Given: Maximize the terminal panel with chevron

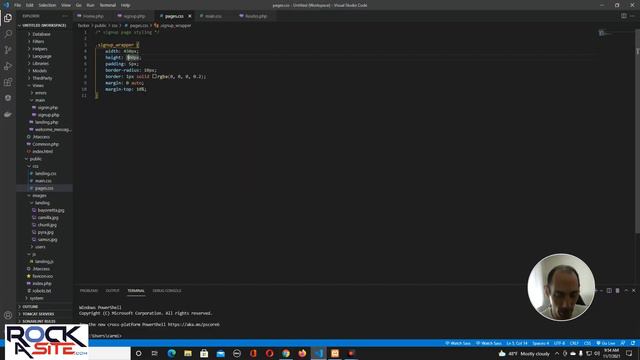Looking at the screenshot, I should click(626, 291).
